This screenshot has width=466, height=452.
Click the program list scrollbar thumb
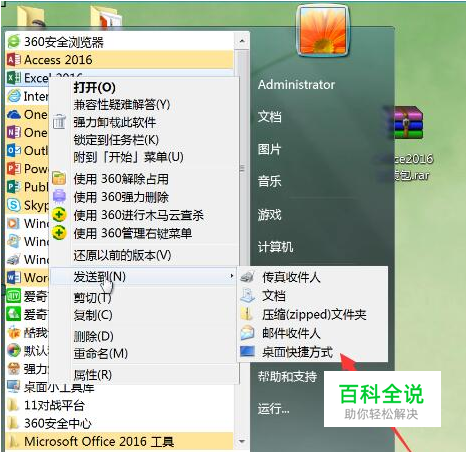pyautogui.click(x=242, y=168)
